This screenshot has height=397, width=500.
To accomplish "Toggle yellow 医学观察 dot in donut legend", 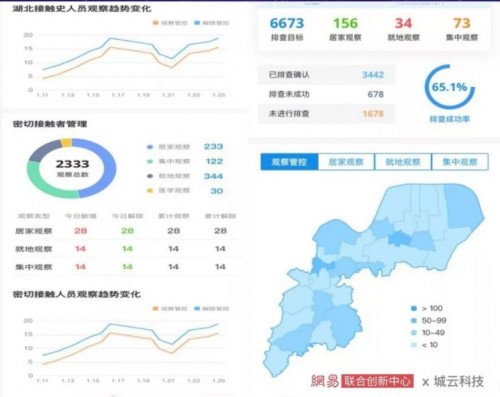I will tap(150, 191).
